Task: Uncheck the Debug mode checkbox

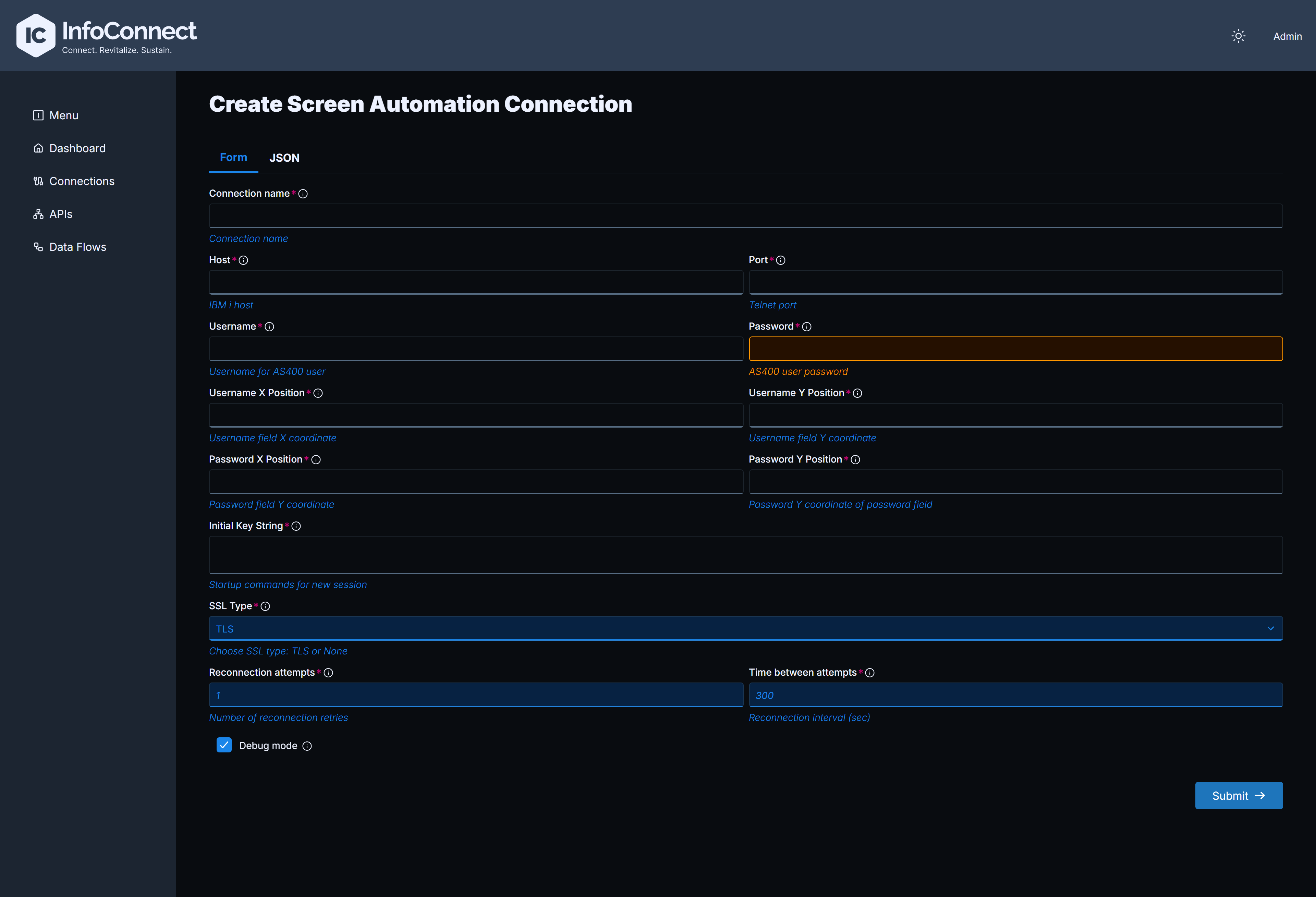Action: tap(224, 745)
